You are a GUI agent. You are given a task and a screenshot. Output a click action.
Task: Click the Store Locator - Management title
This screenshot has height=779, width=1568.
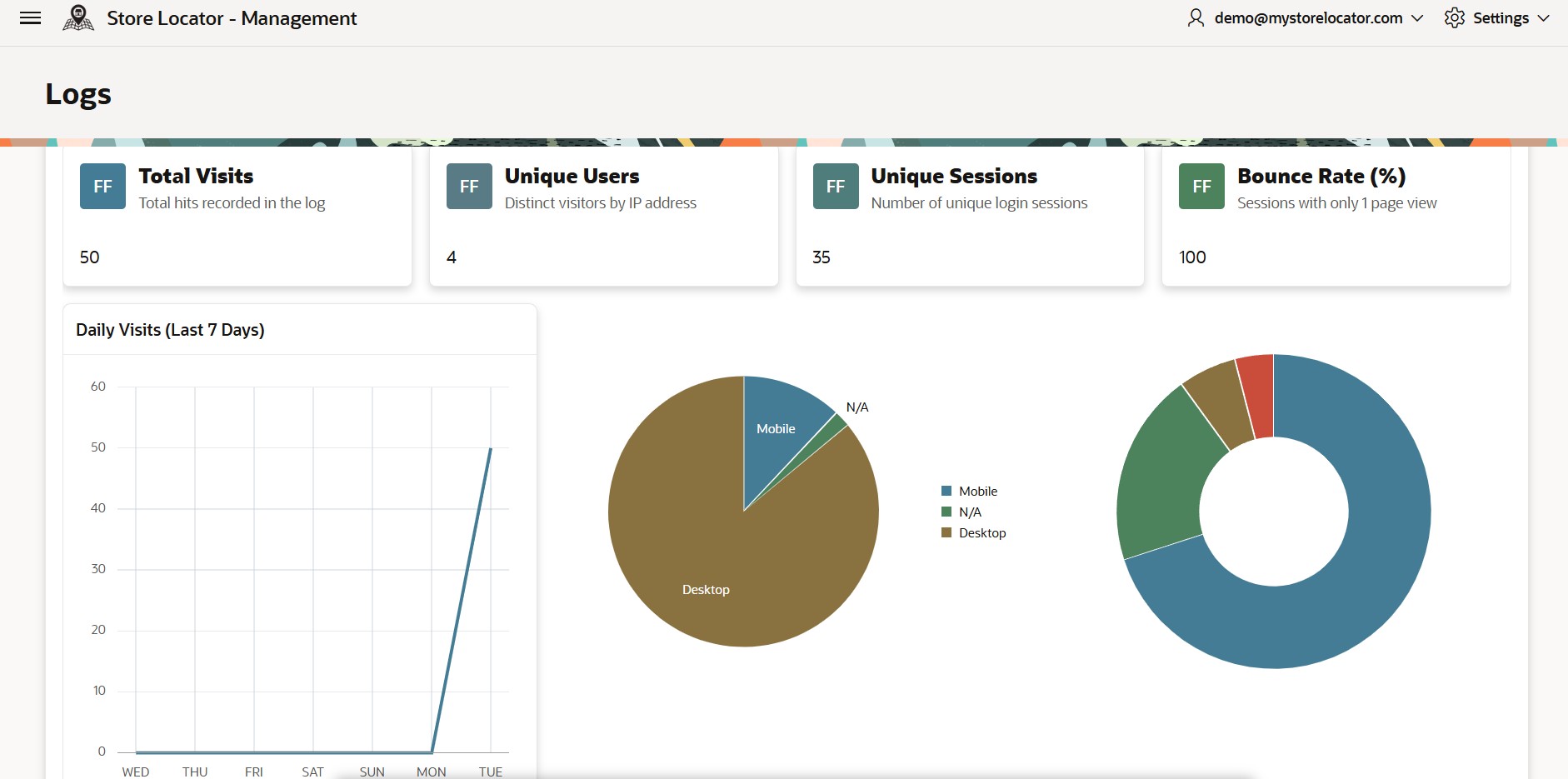click(232, 18)
